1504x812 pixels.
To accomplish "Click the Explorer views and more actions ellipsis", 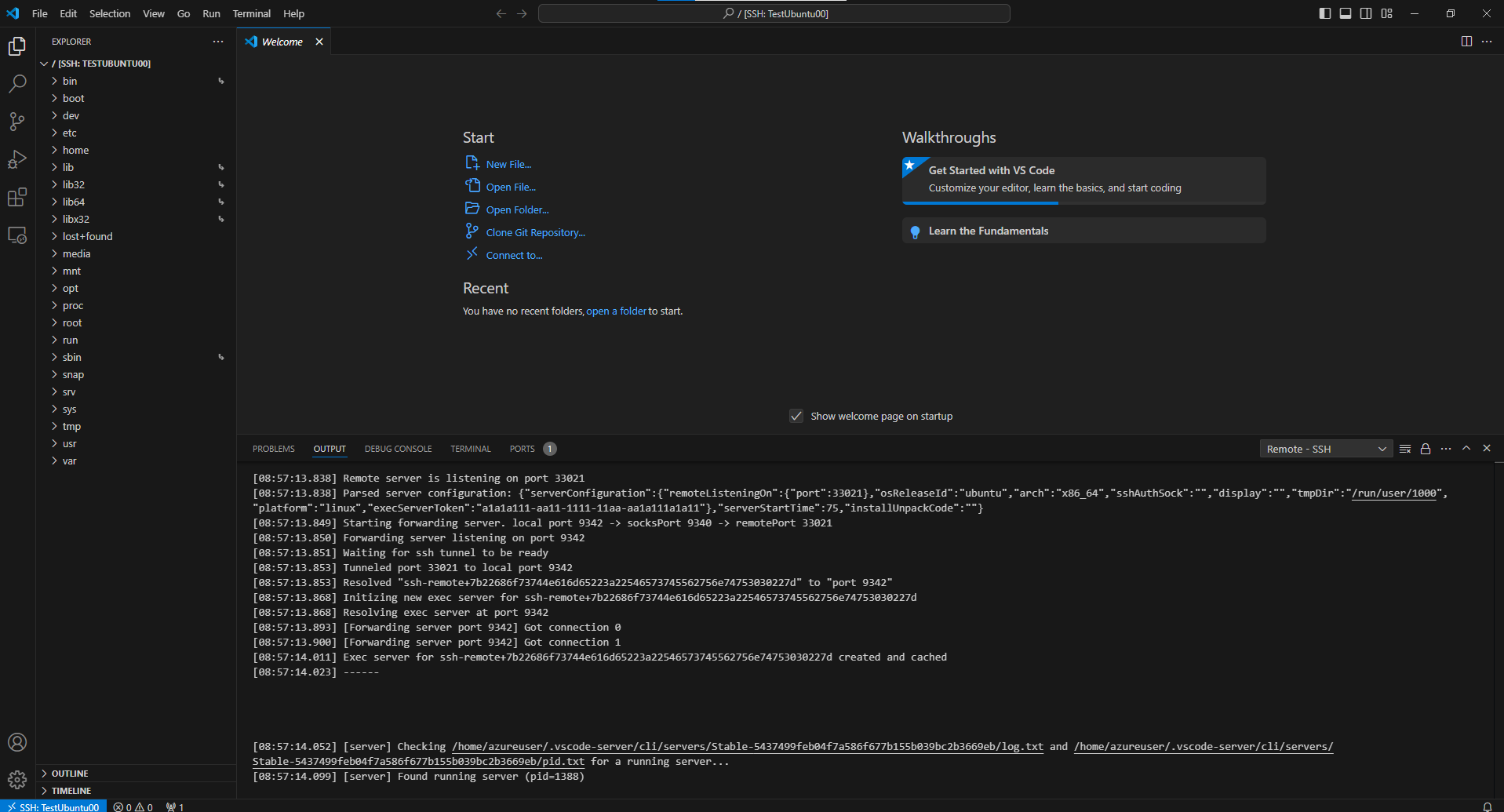I will click(x=218, y=42).
